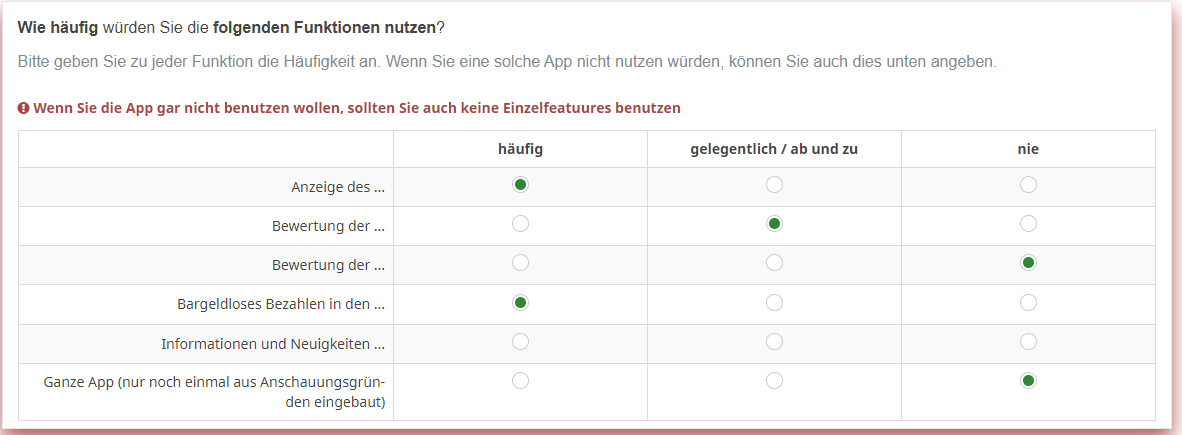Choose 'gelegentlich / ab und zu' for 'Bargeldloses Bezahlen'
This screenshot has width=1182, height=435.
774,302
